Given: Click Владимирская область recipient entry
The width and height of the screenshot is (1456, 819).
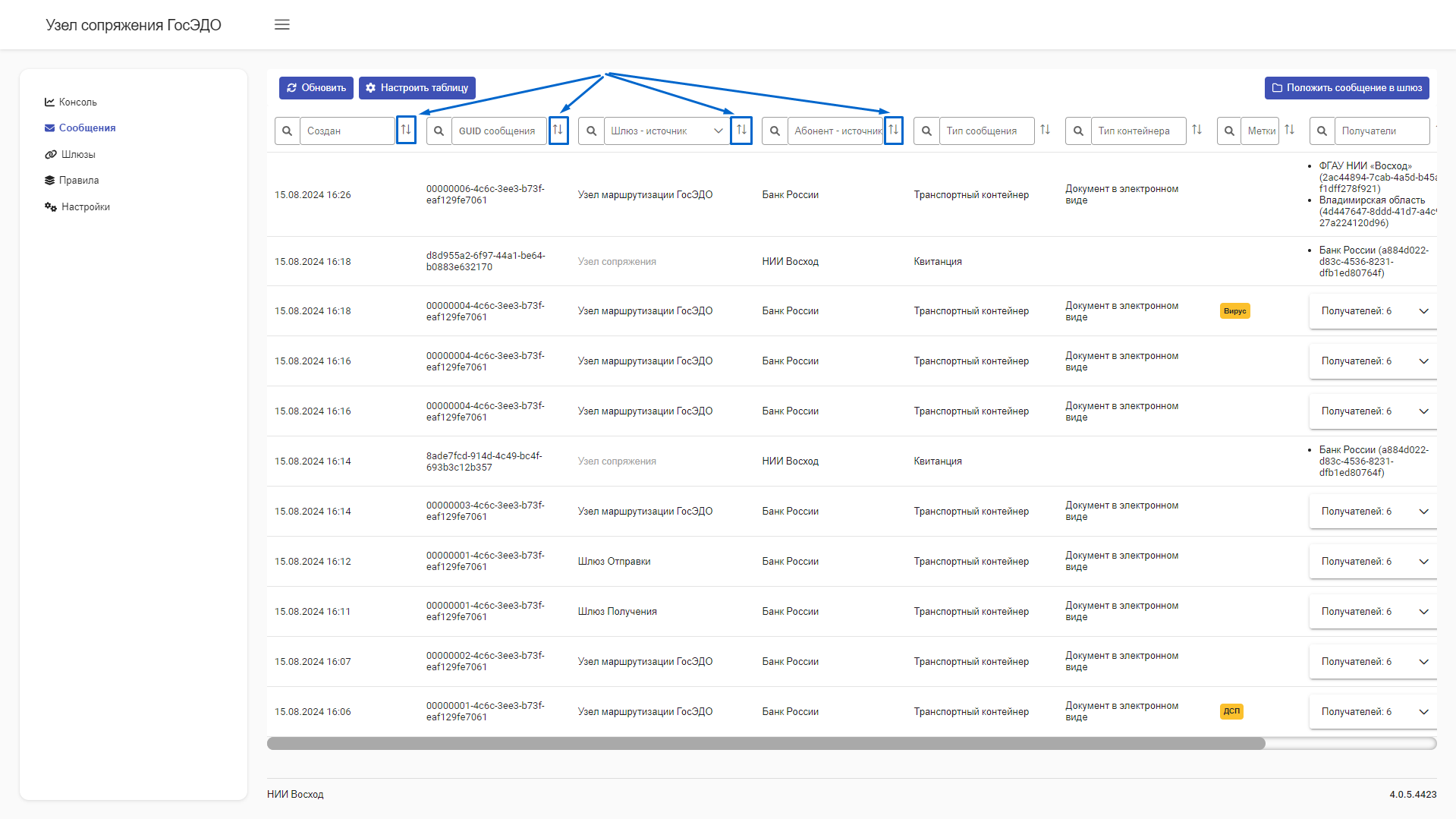Looking at the screenshot, I should pyautogui.click(x=1377, y=212).
